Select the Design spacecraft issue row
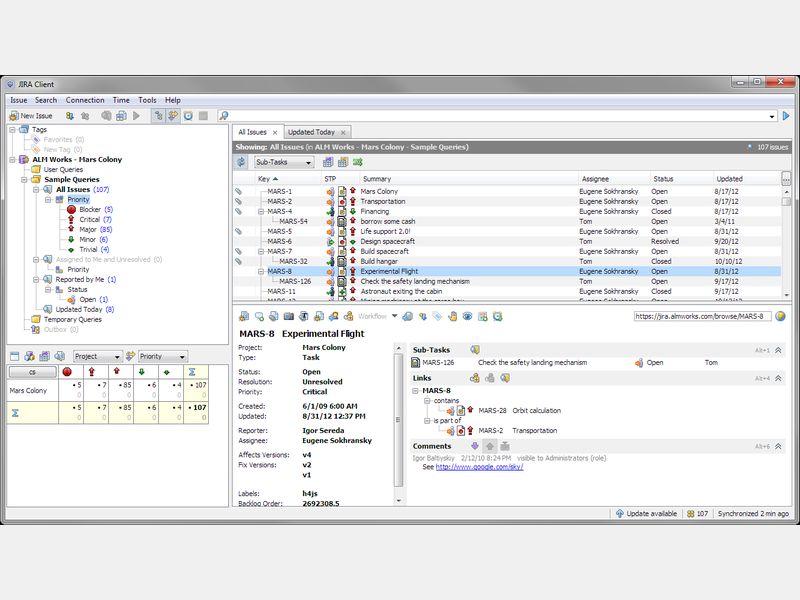Viewport: 800px width, 600px height. coord(507,241)
